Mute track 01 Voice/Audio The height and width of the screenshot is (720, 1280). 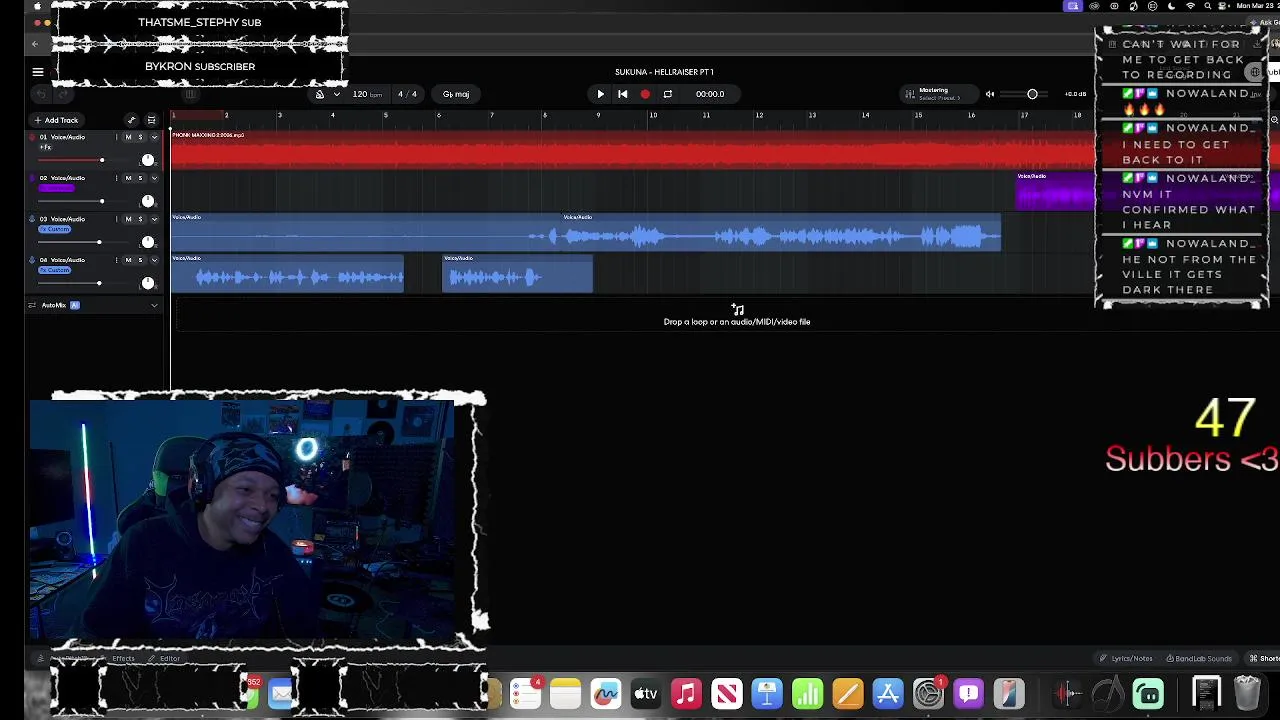[128, 137]
